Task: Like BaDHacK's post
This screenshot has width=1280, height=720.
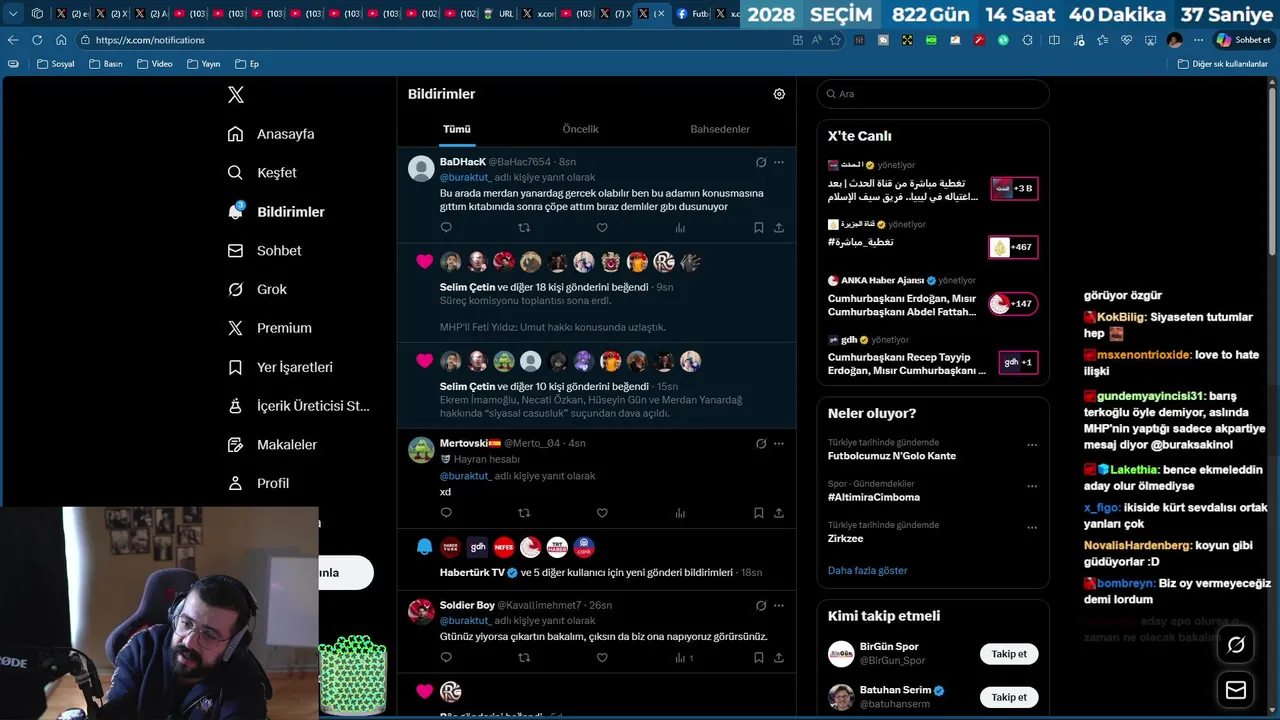Action: click(x=602, y=228)
